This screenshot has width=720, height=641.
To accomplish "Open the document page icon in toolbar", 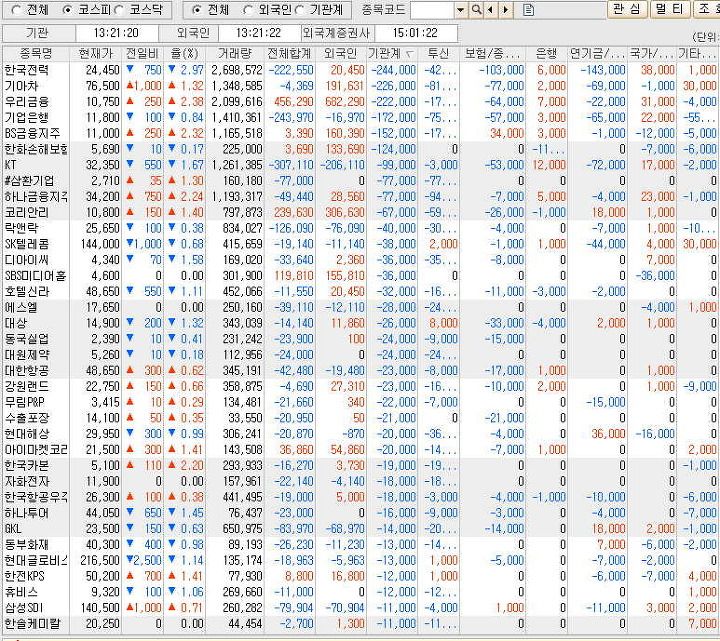I will click(529, 10).
